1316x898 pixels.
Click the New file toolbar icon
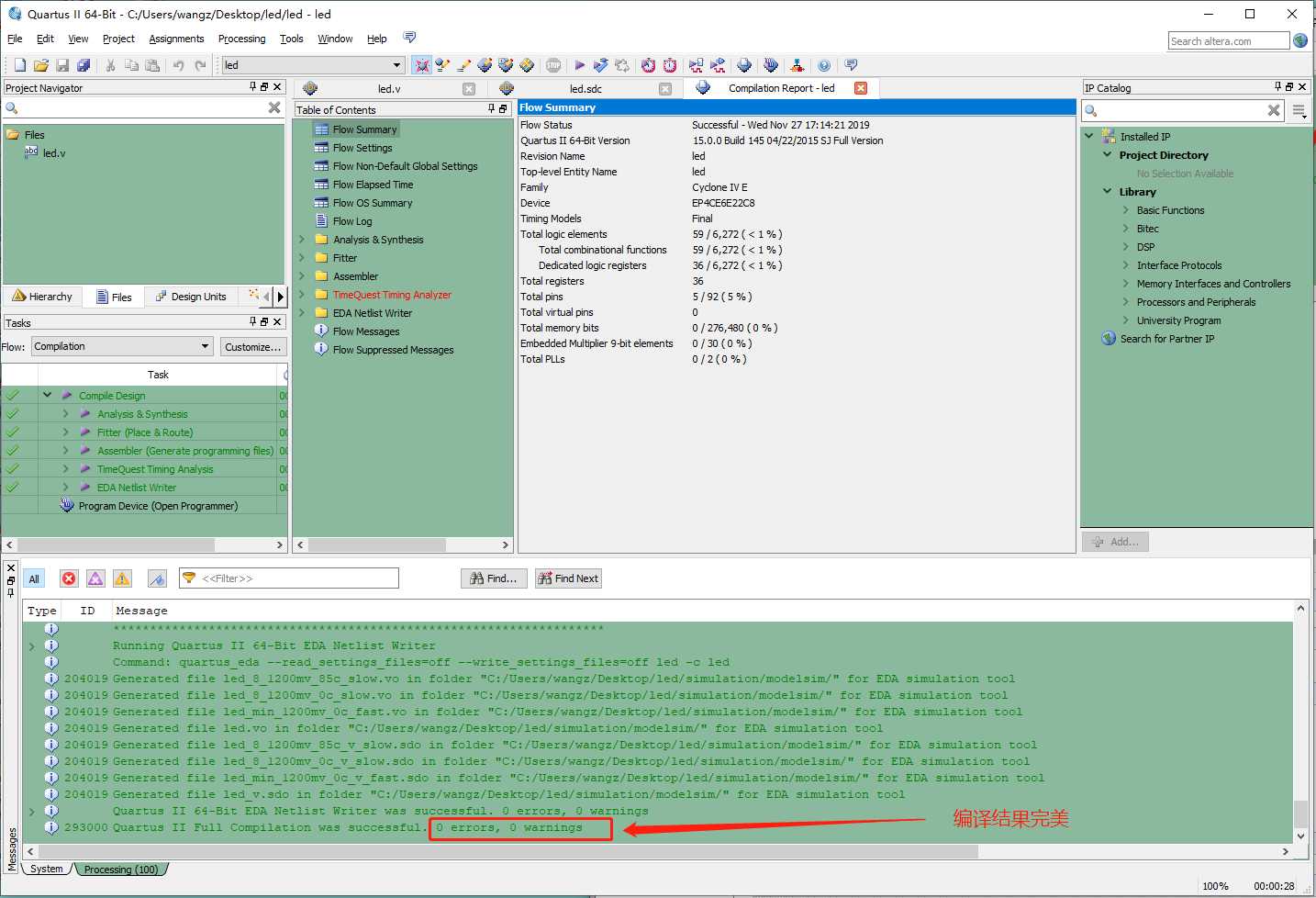tap(20, 65)
